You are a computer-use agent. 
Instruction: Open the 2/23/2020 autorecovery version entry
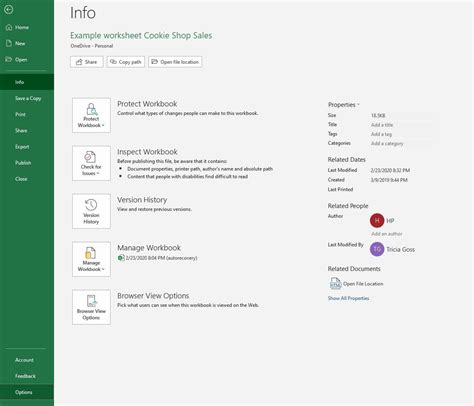tap(157, 258)
